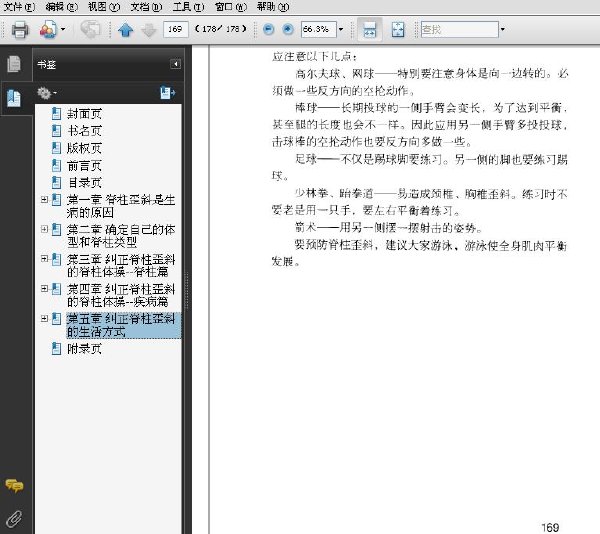This screenshot has height=534, width=600.
Task: Open the 视图 menu
Action: (x=103, y=7)
